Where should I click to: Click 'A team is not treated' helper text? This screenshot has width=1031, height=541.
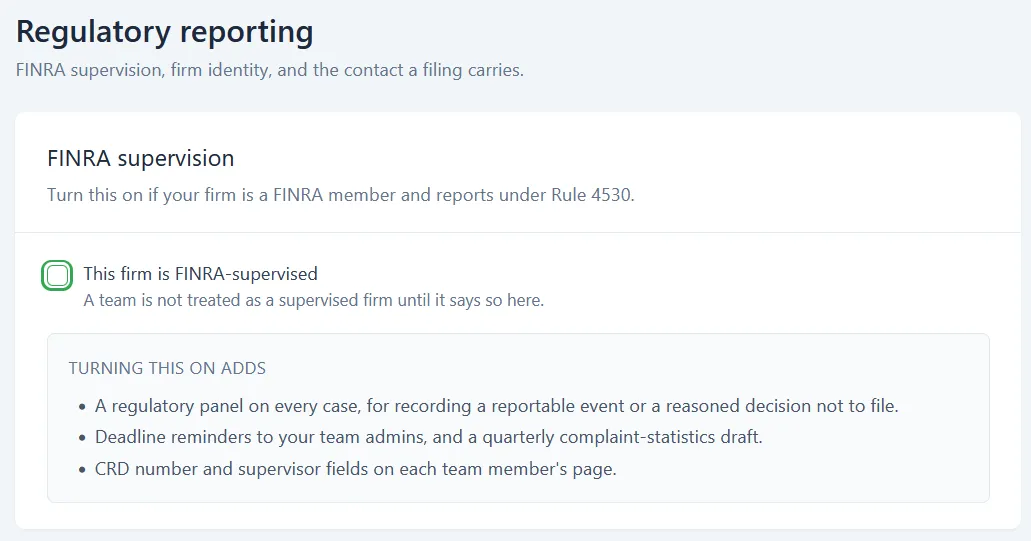pyautogui.click(x=314, y=300)
